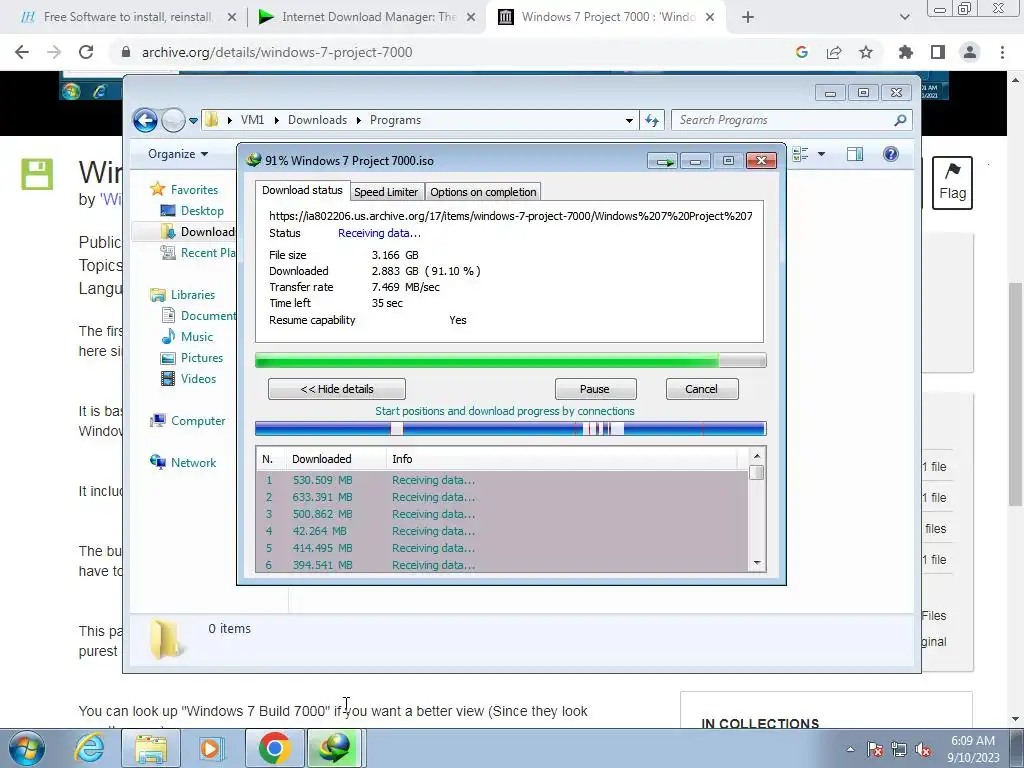Viewport: 1024px width, 768px height.
Task: Open Windows Start menu orb
Action: pyautogui.click(x=27, y=748)
